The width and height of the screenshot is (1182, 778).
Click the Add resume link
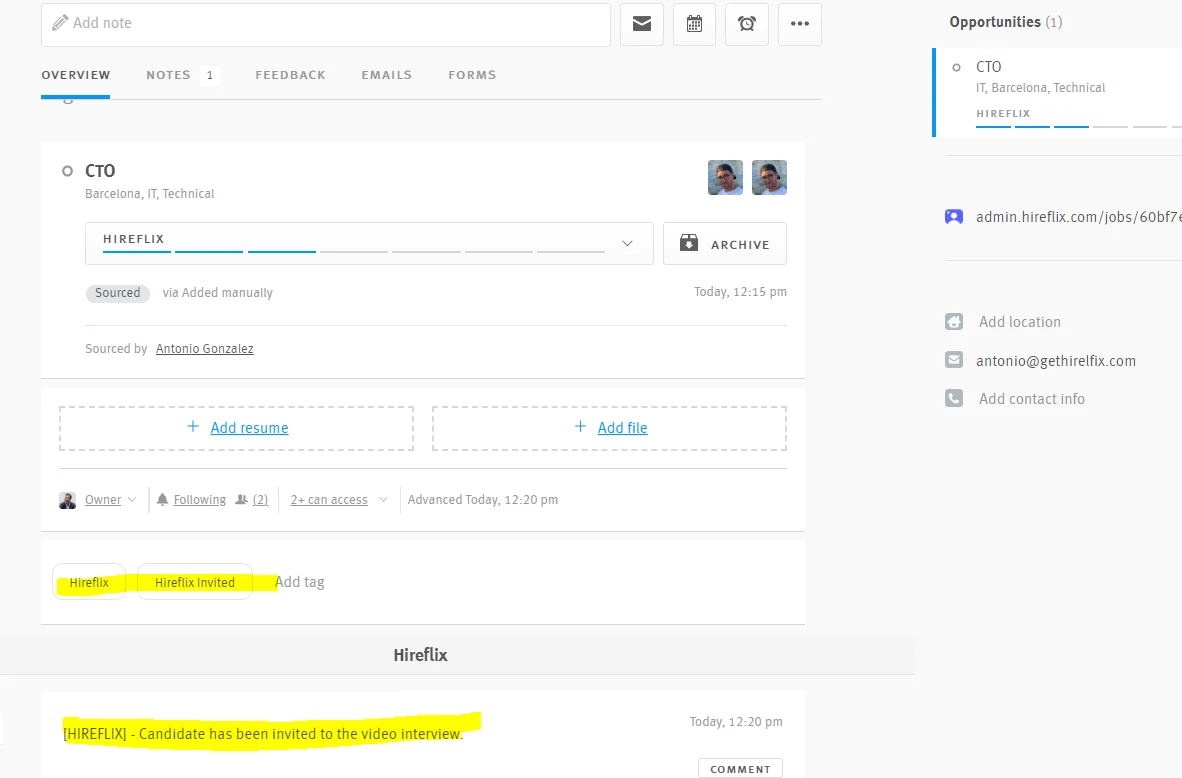click(x=249, y=427)
